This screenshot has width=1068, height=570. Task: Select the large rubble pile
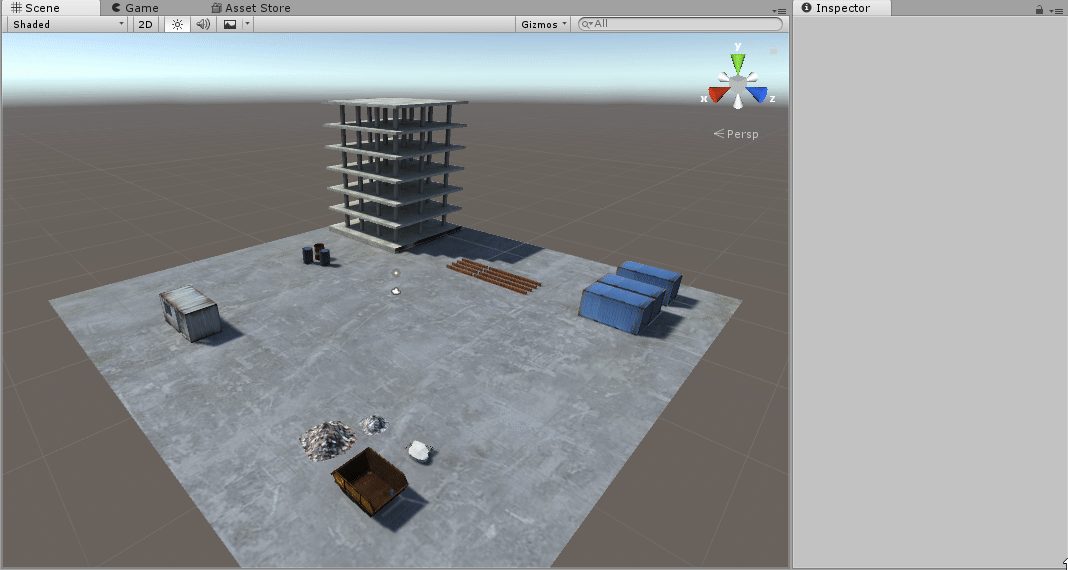pos(328,441)
